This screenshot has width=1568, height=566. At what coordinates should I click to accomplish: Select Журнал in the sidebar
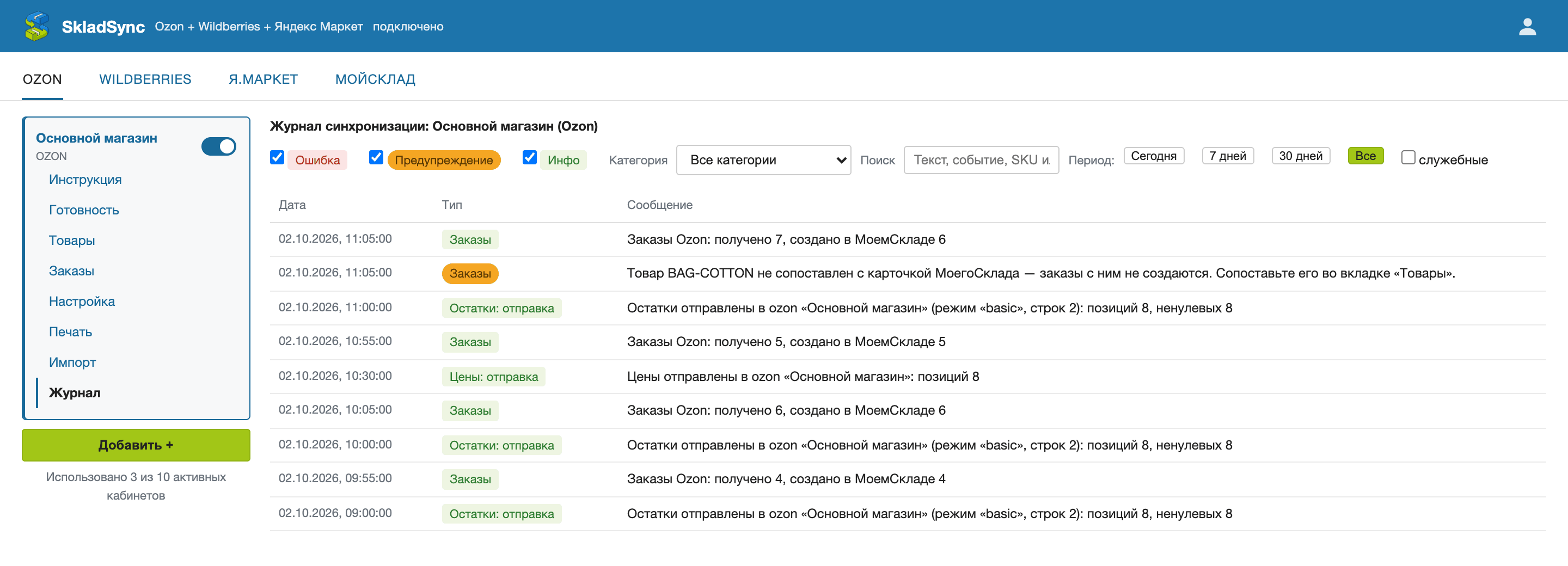coord(74,392)
